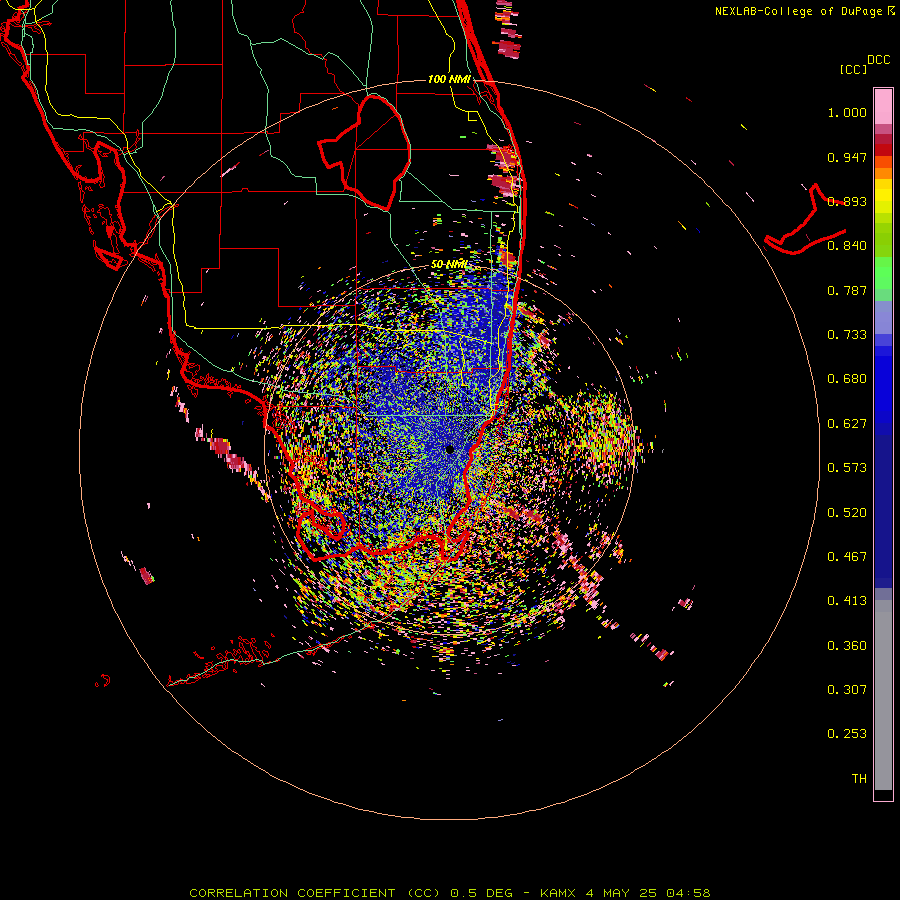Pick the pink swatch at the top of the color bar
This screenshot has width=900, height=900.
(883, 107)
